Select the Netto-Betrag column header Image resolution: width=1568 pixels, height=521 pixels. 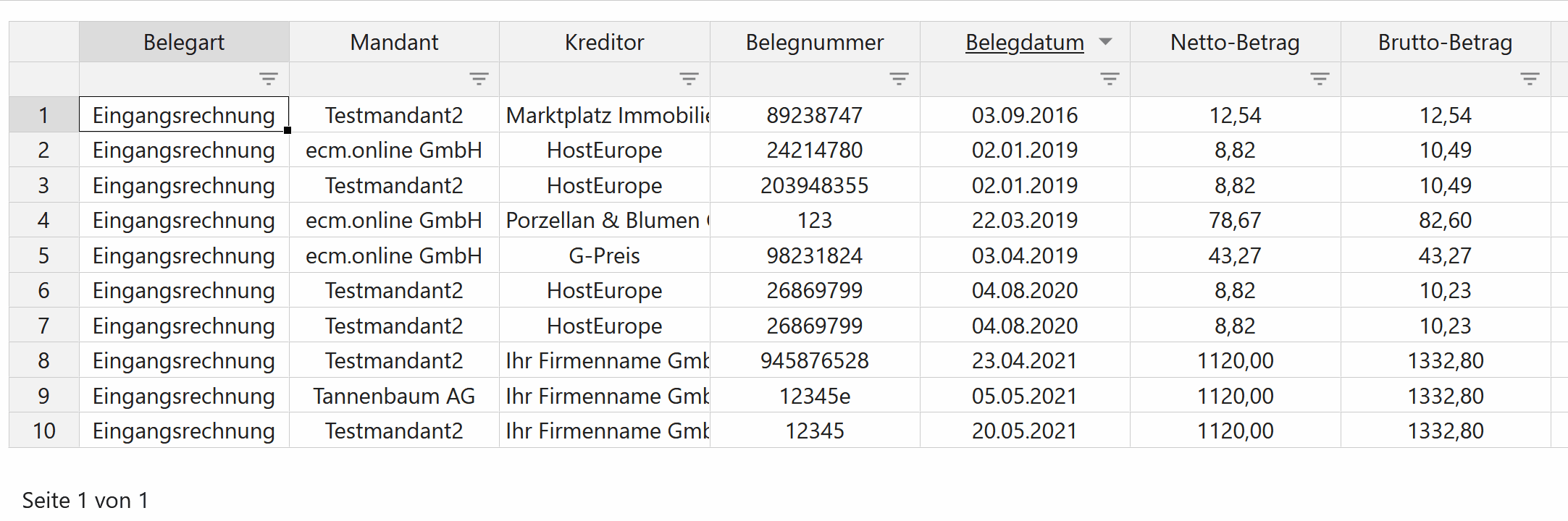click(x=1235, y=42)
